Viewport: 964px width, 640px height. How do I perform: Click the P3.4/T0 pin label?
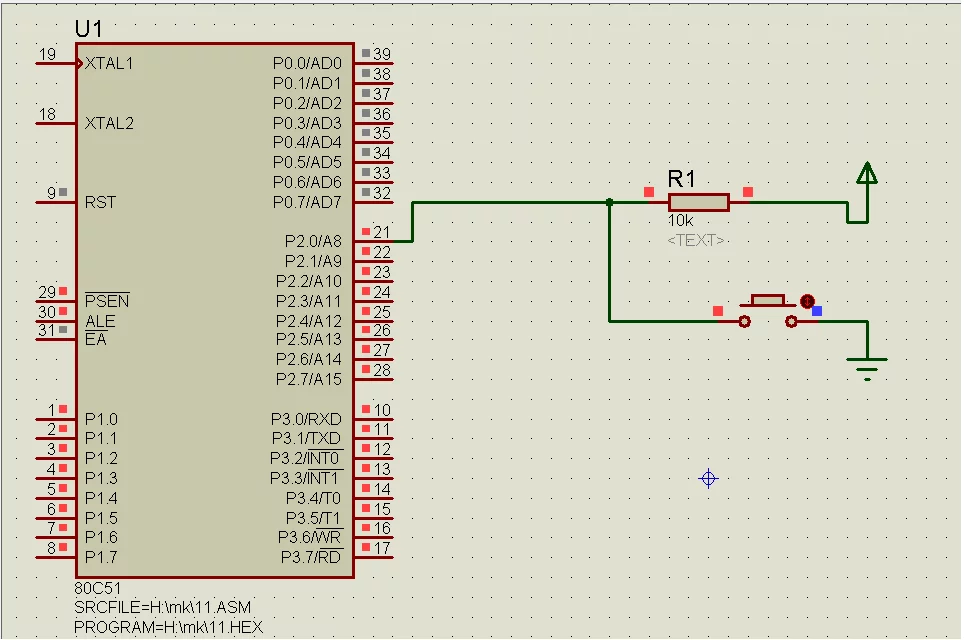314,498
